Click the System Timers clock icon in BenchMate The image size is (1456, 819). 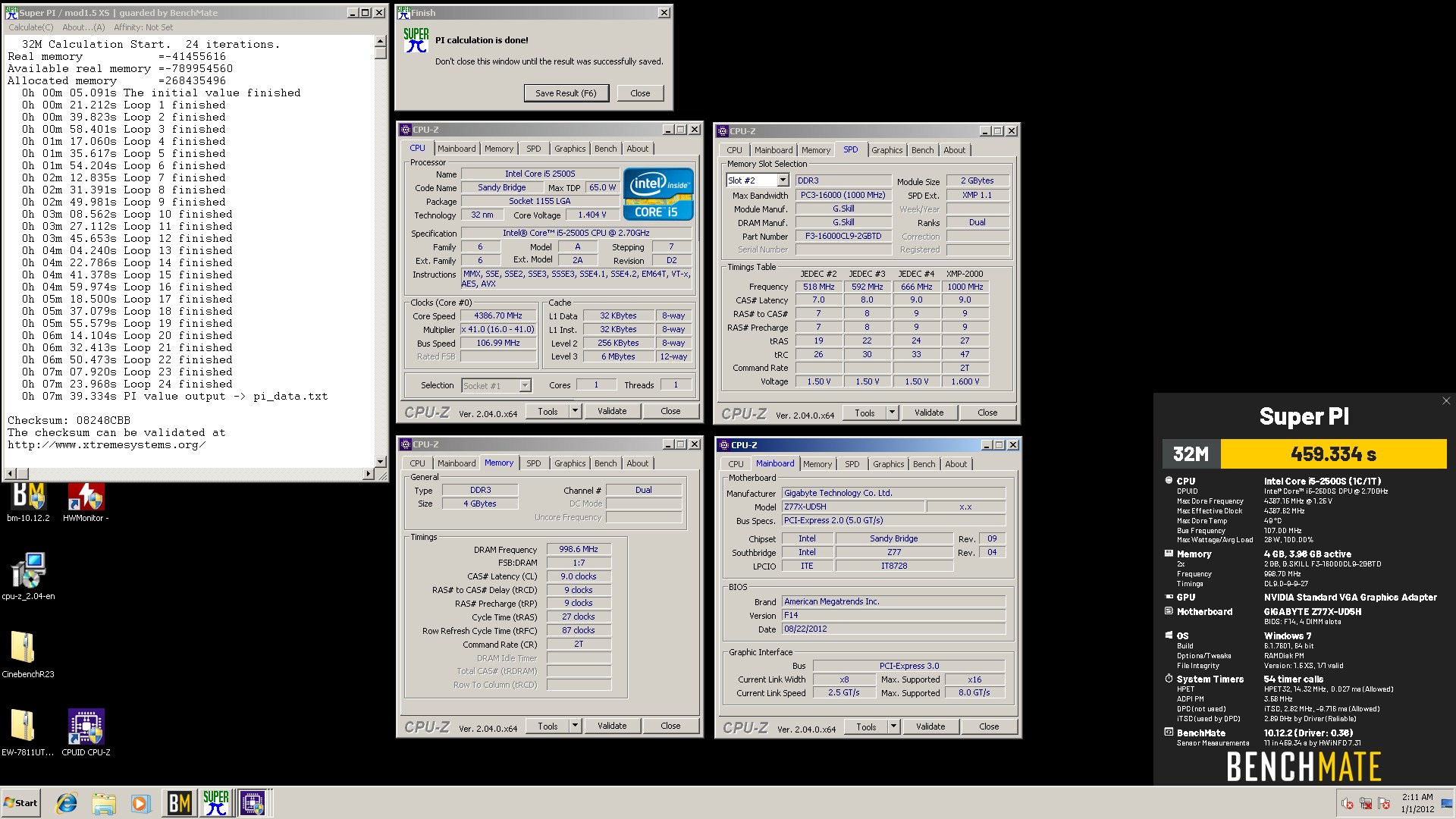[x=1169, y=679]
